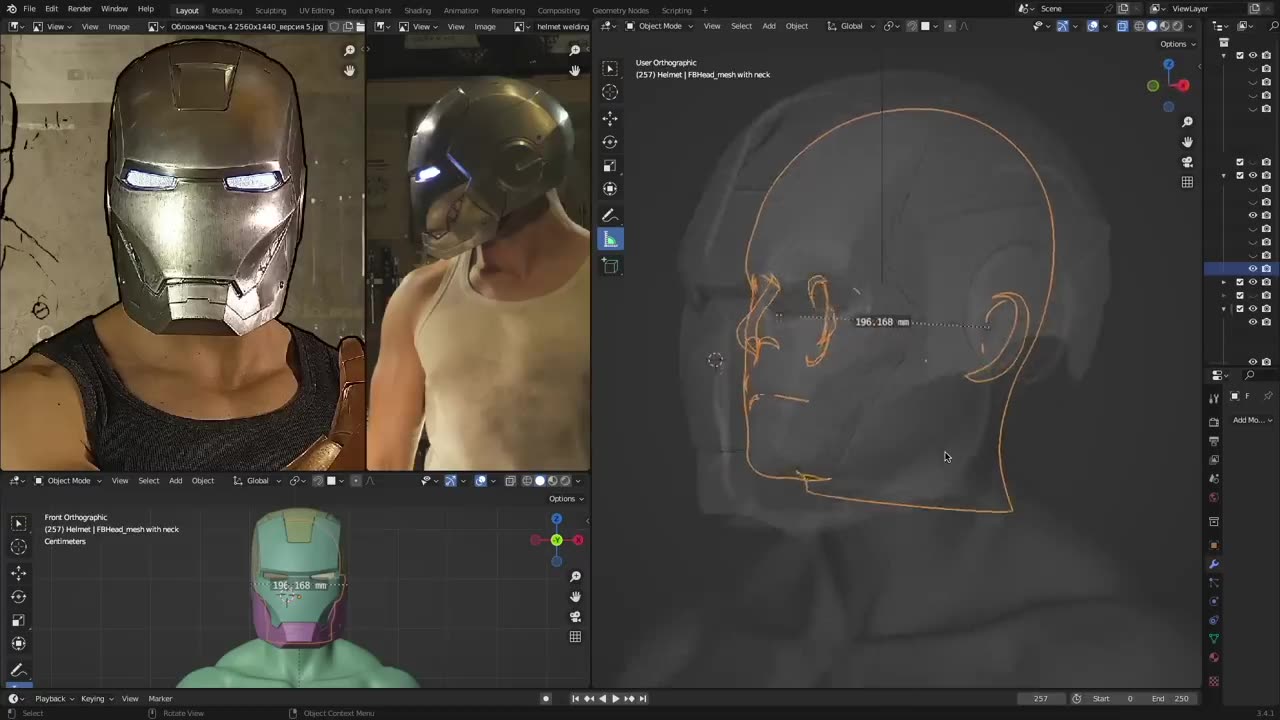Click Add menu in main viewport header
This screenshot has height=720, width=1280.
click(769, 26)
